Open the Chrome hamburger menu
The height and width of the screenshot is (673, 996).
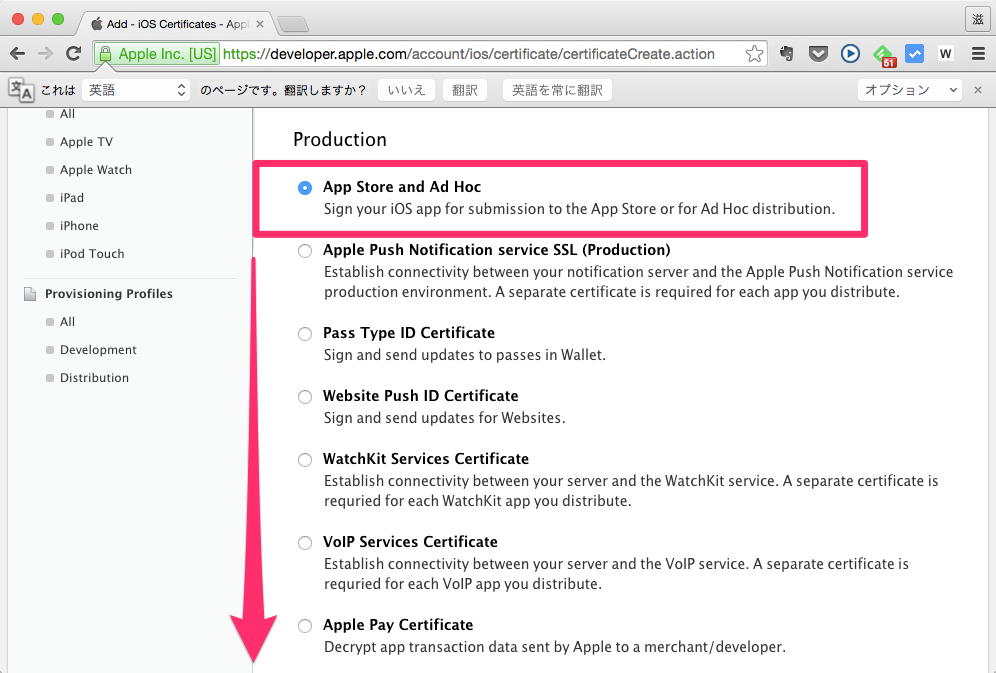click(978, 54)
